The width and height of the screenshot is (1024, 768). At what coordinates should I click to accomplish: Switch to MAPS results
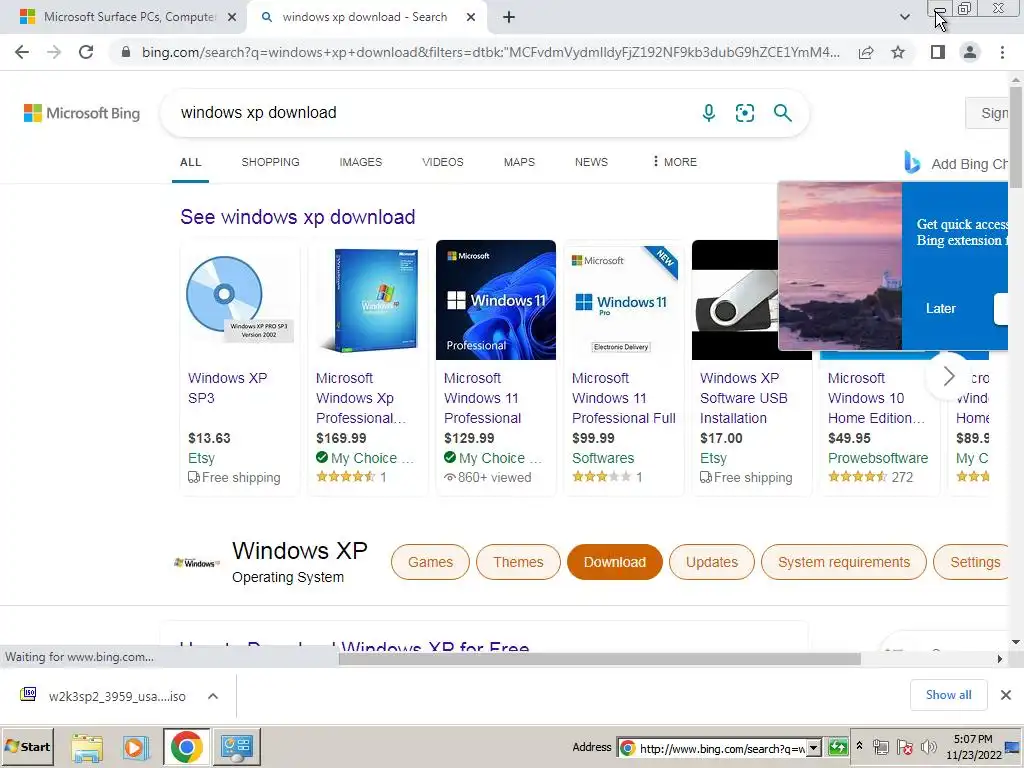[x=519, y=163]
